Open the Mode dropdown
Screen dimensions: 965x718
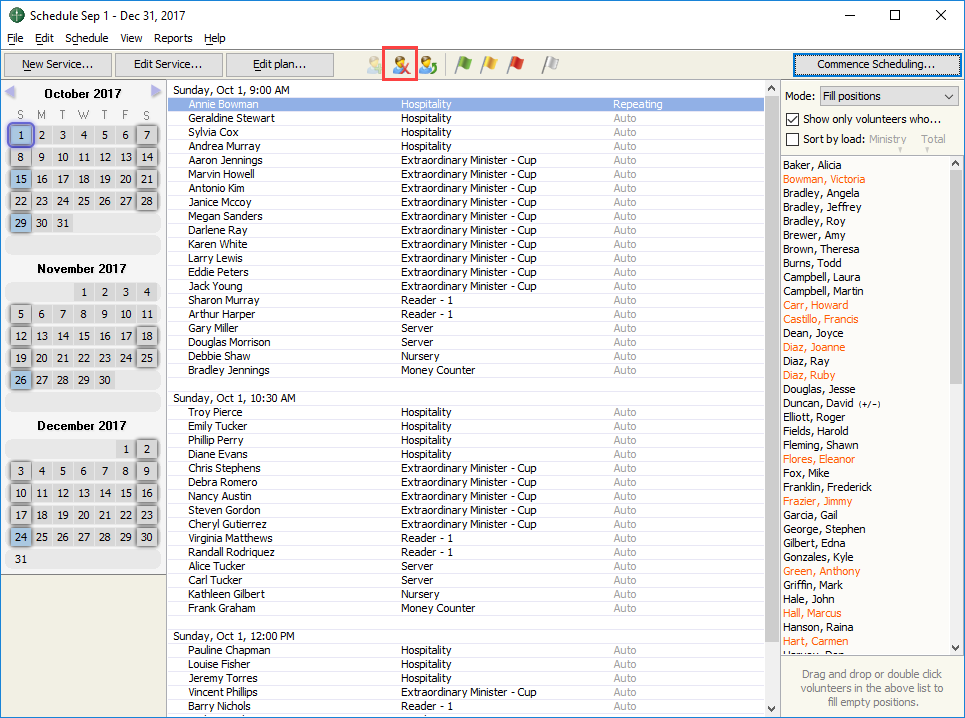[888, 96]
